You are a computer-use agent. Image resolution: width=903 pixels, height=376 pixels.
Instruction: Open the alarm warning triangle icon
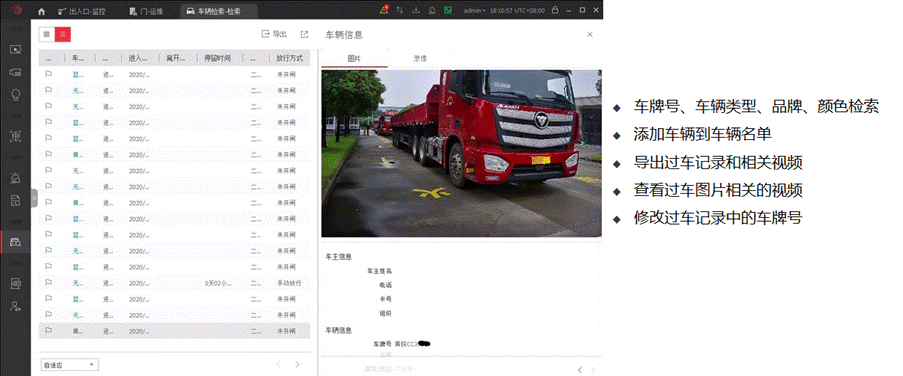[x=384, y=10]
